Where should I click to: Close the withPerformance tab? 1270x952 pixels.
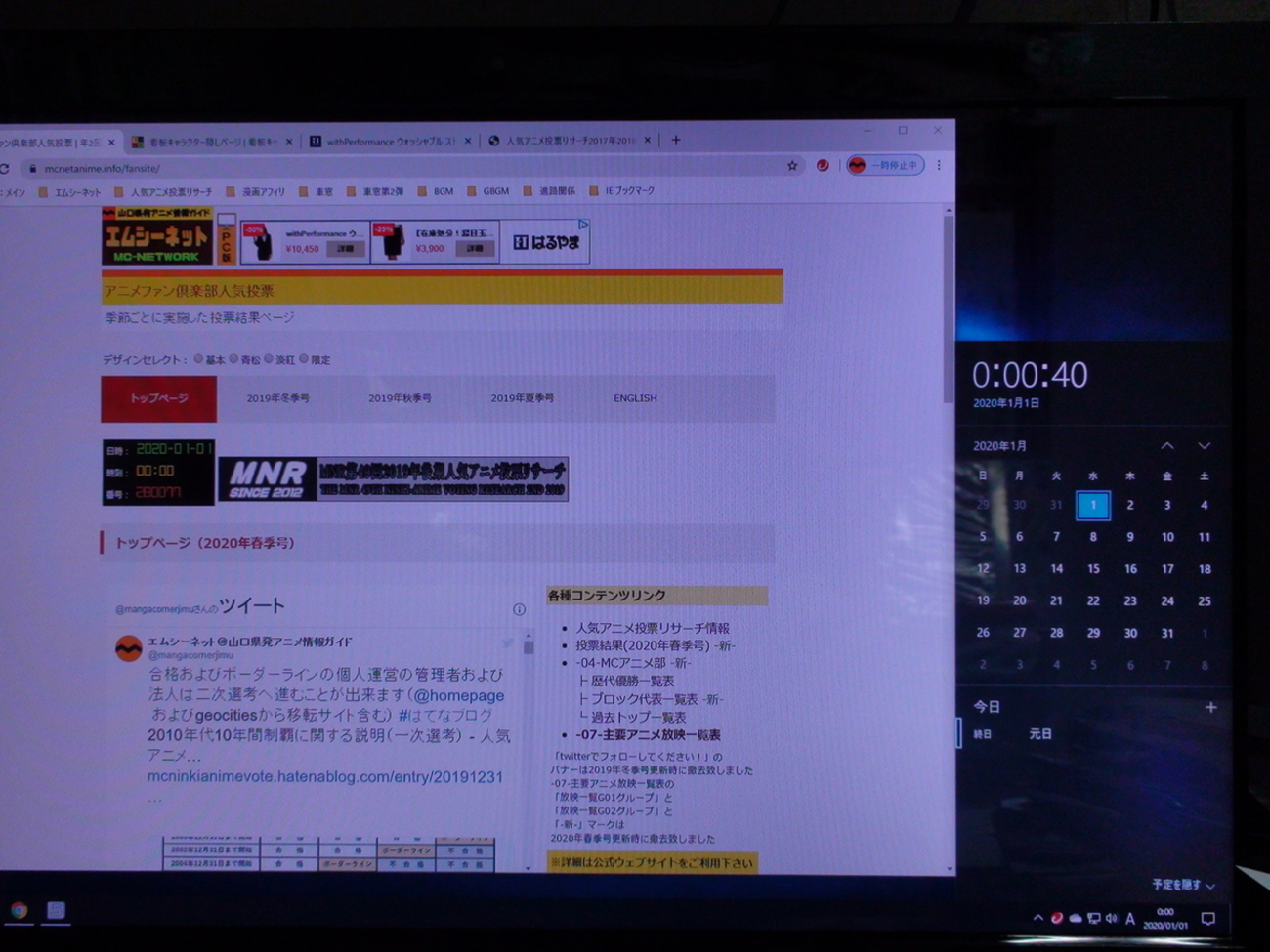click(x=468, y=141)
